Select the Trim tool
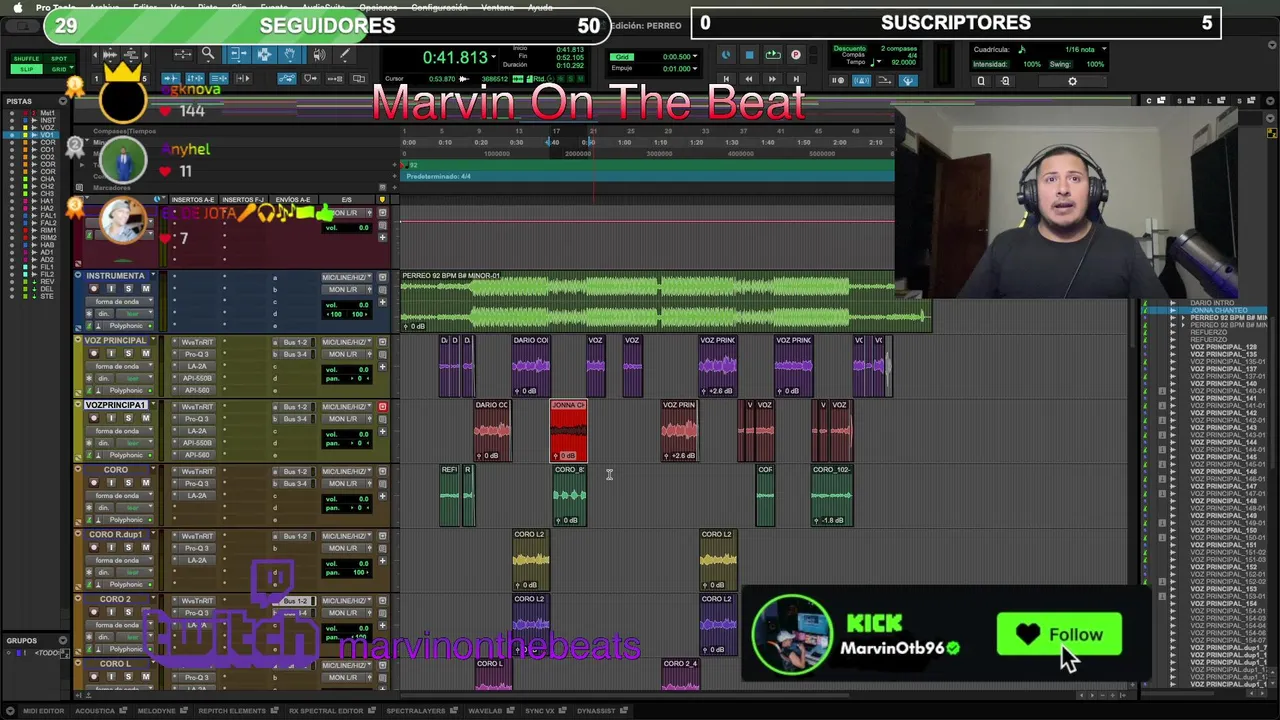This screenshot has height=720, width=1280. pos(237,54)
